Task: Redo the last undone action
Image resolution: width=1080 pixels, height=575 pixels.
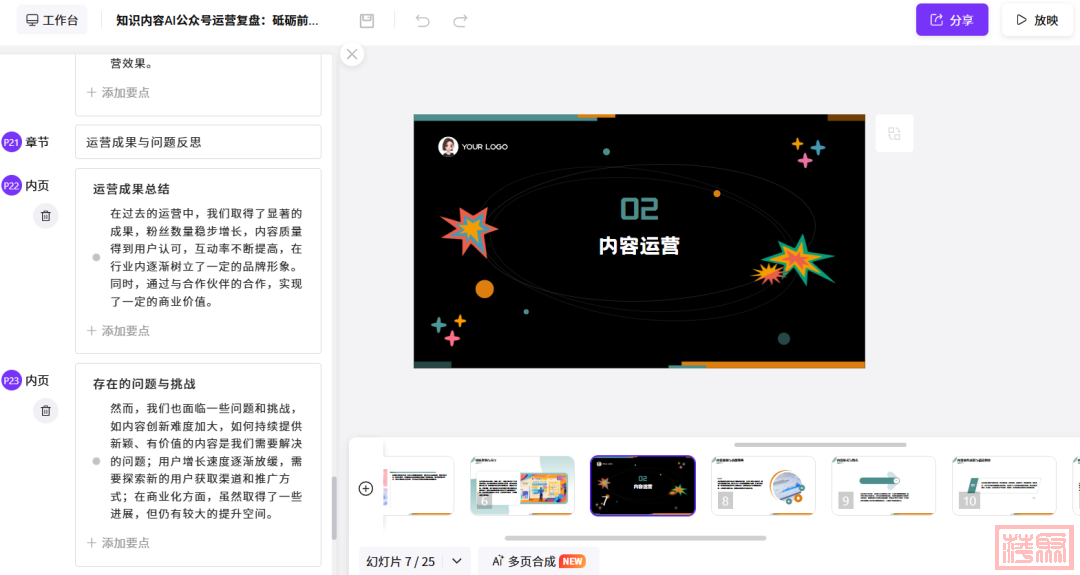Action: pyautogui.click(x=460, y=21)
